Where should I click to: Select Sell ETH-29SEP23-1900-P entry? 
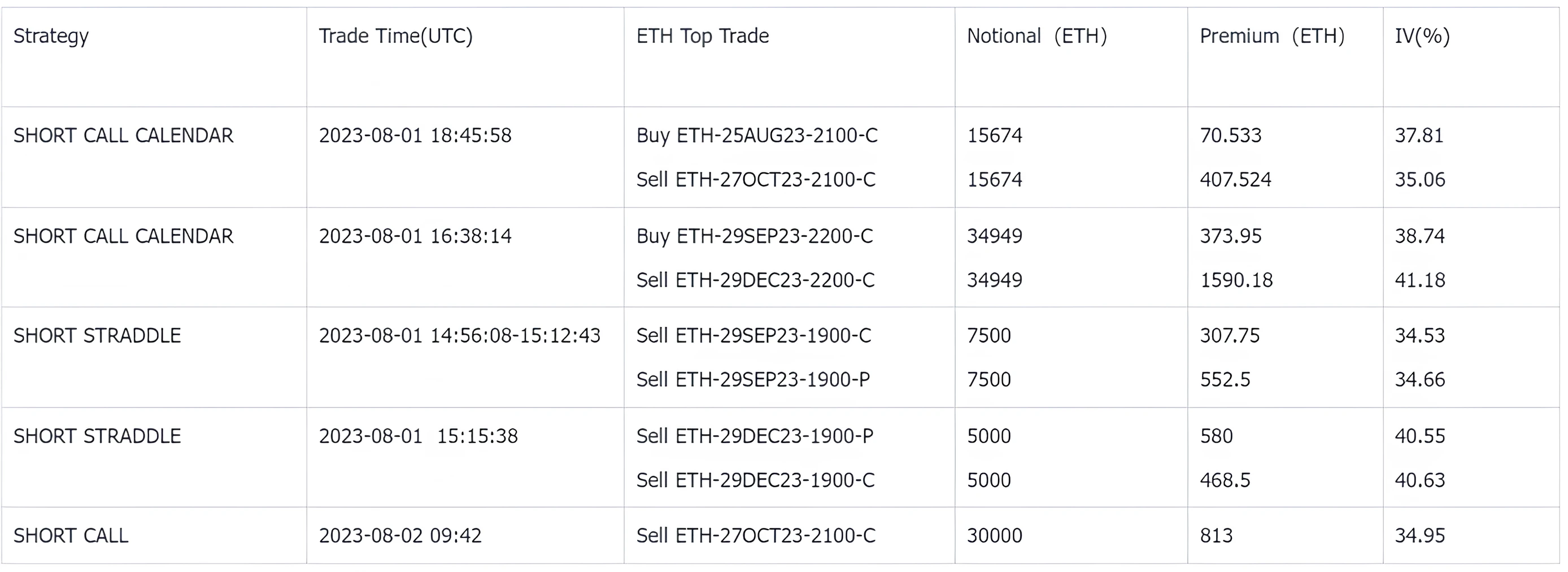753,379
